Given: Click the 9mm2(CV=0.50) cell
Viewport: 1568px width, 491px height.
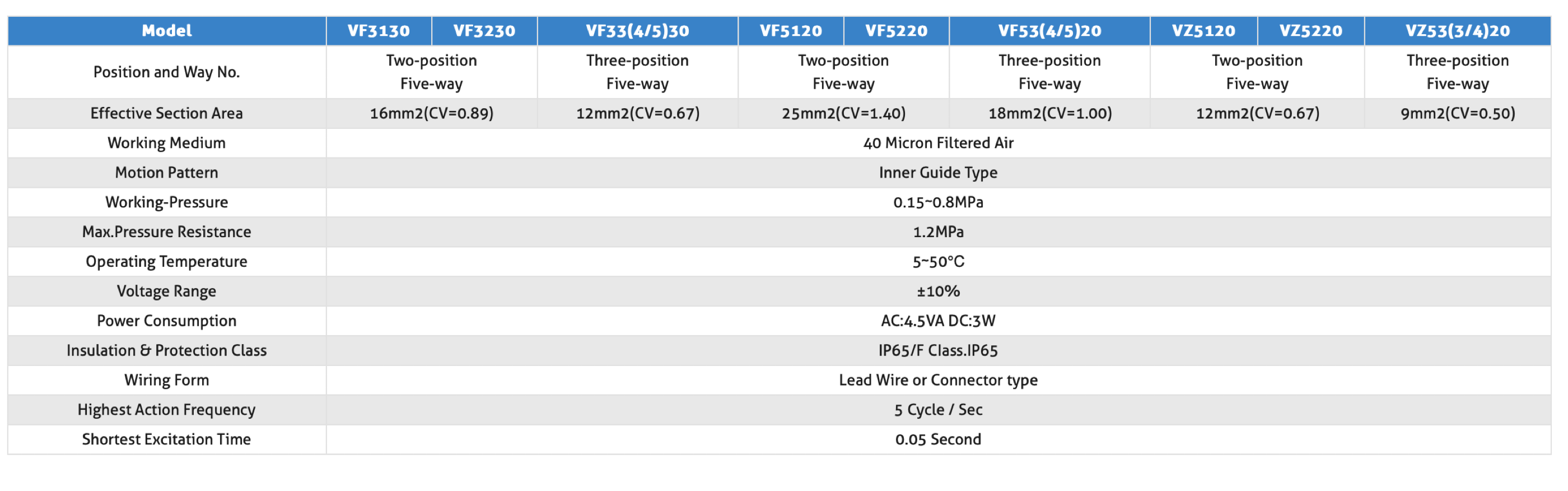Looking at the screenshot, I should pos(1458,113).
